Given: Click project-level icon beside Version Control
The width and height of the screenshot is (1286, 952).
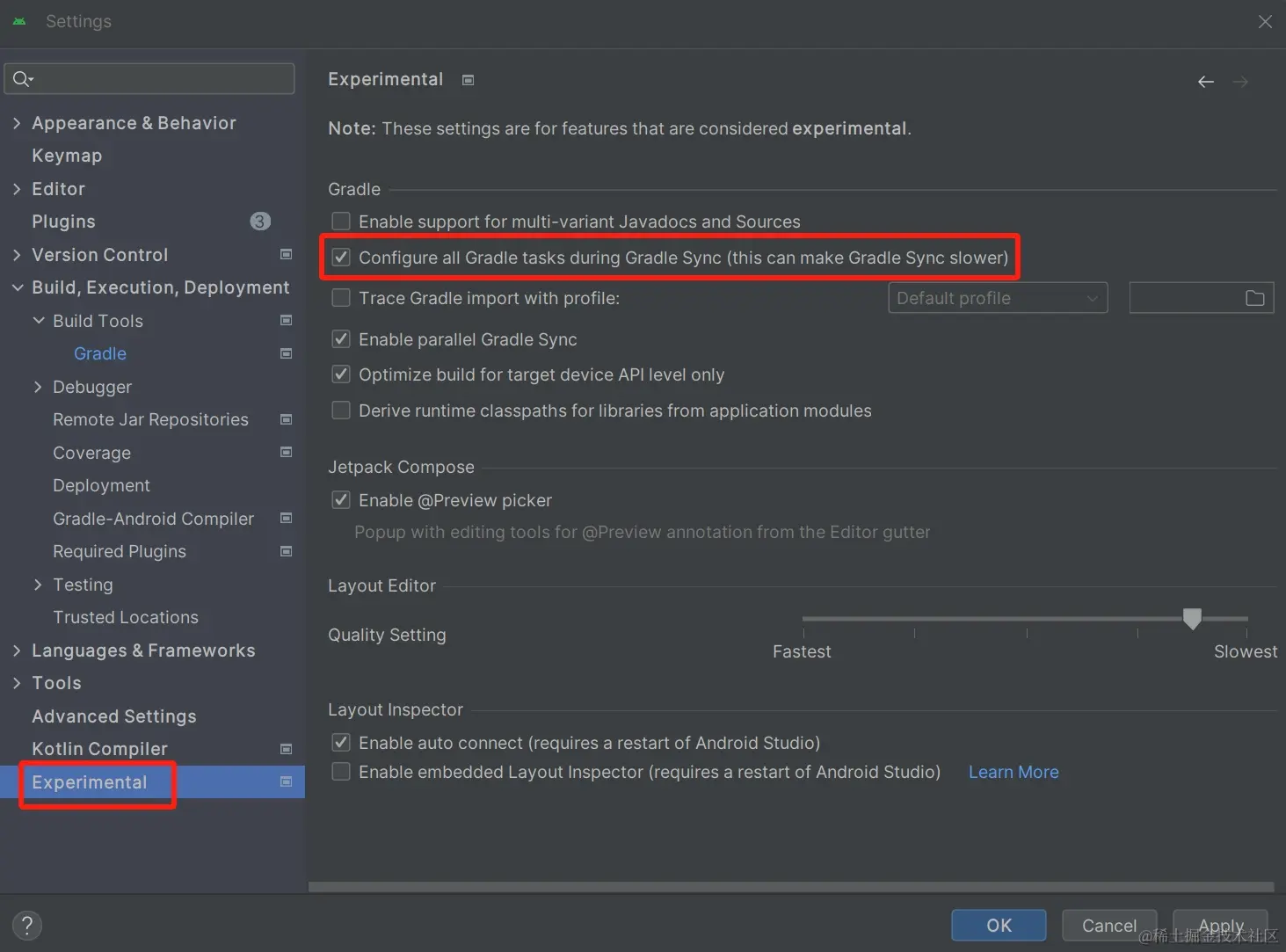Looking at the screenshot, I should coord(286,254).
